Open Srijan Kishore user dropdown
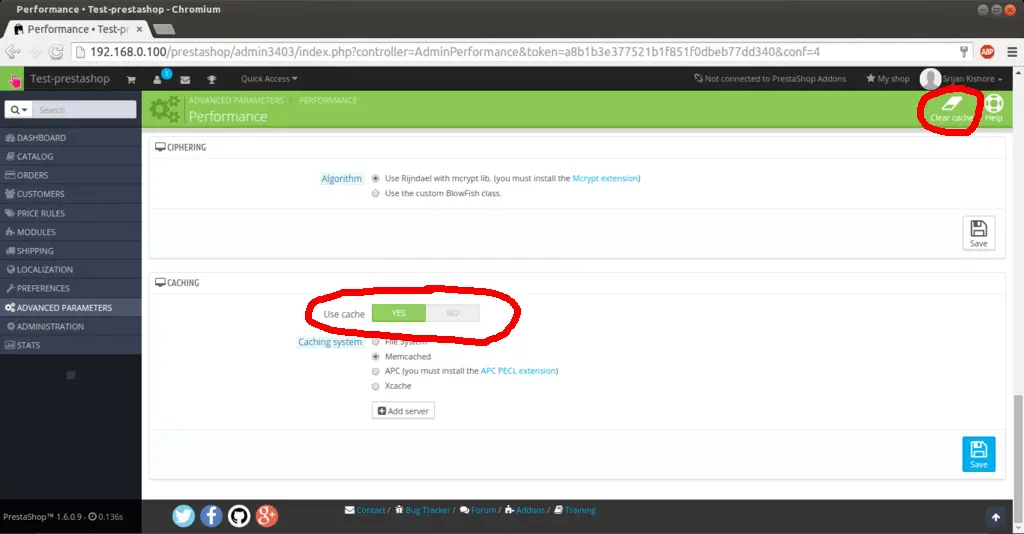This screenshot has height=534, width=1024. [x=972, y=79]
